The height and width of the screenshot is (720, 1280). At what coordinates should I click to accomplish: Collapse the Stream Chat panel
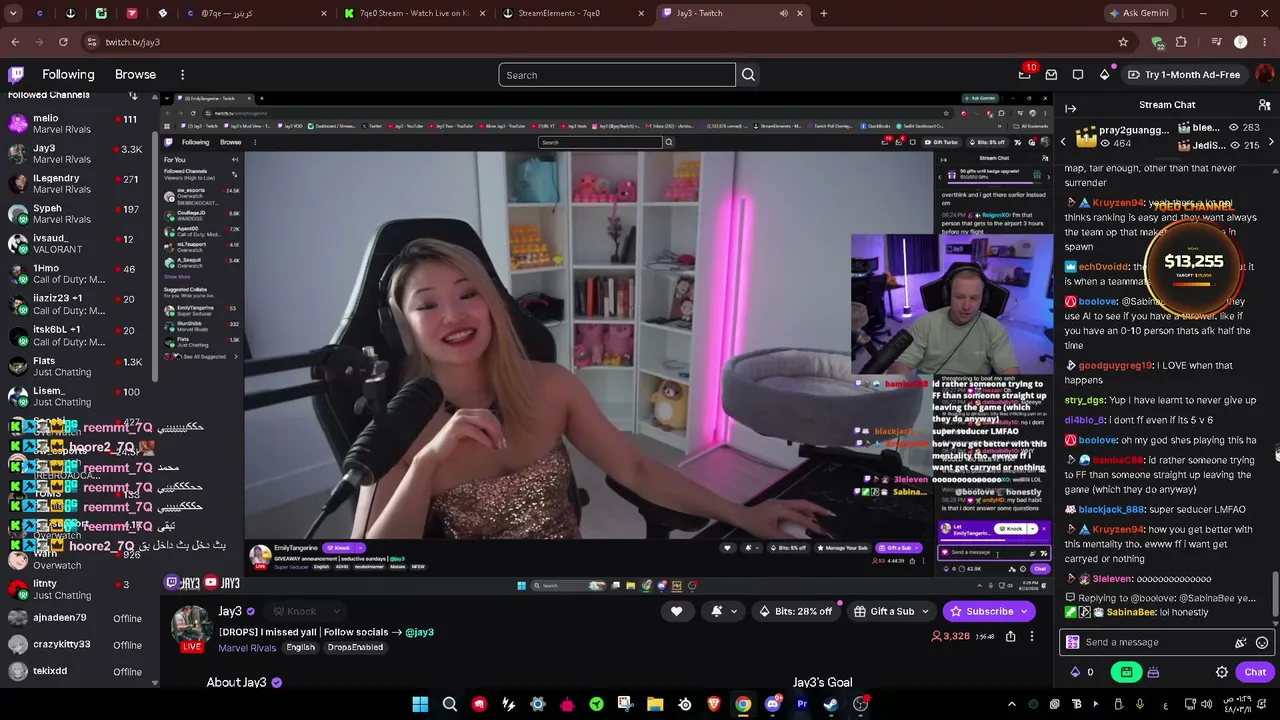click(x=1070, y=108)
